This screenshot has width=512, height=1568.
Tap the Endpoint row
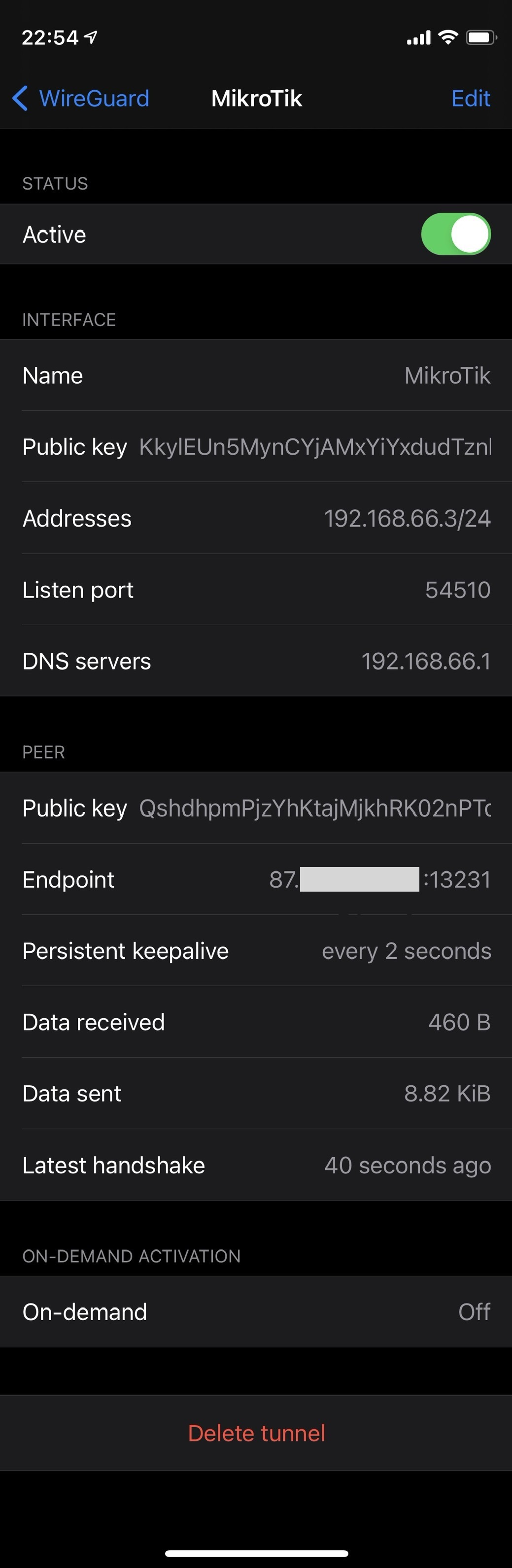point(256,879)
